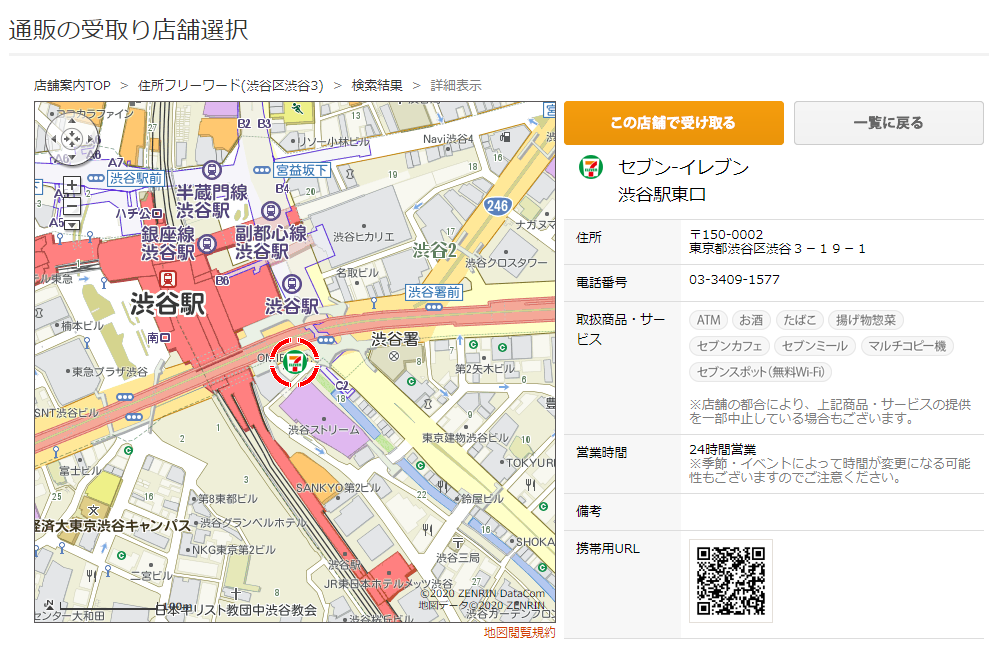Screen dimensions: 1003x645
Task: Click the お酒 service tag
Action: click(751, 320)
